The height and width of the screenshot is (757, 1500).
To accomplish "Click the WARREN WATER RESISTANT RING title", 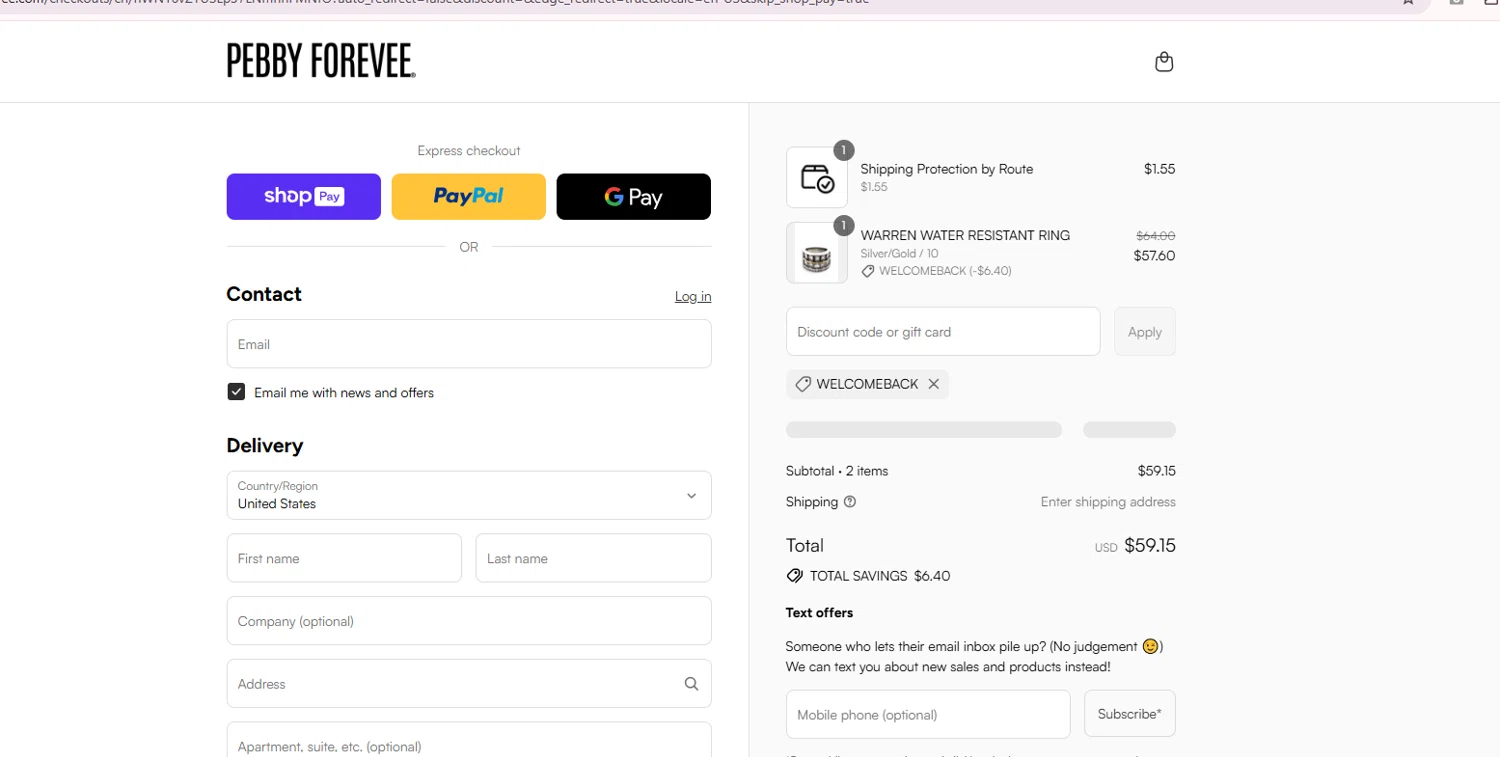I will coord(965,235).
